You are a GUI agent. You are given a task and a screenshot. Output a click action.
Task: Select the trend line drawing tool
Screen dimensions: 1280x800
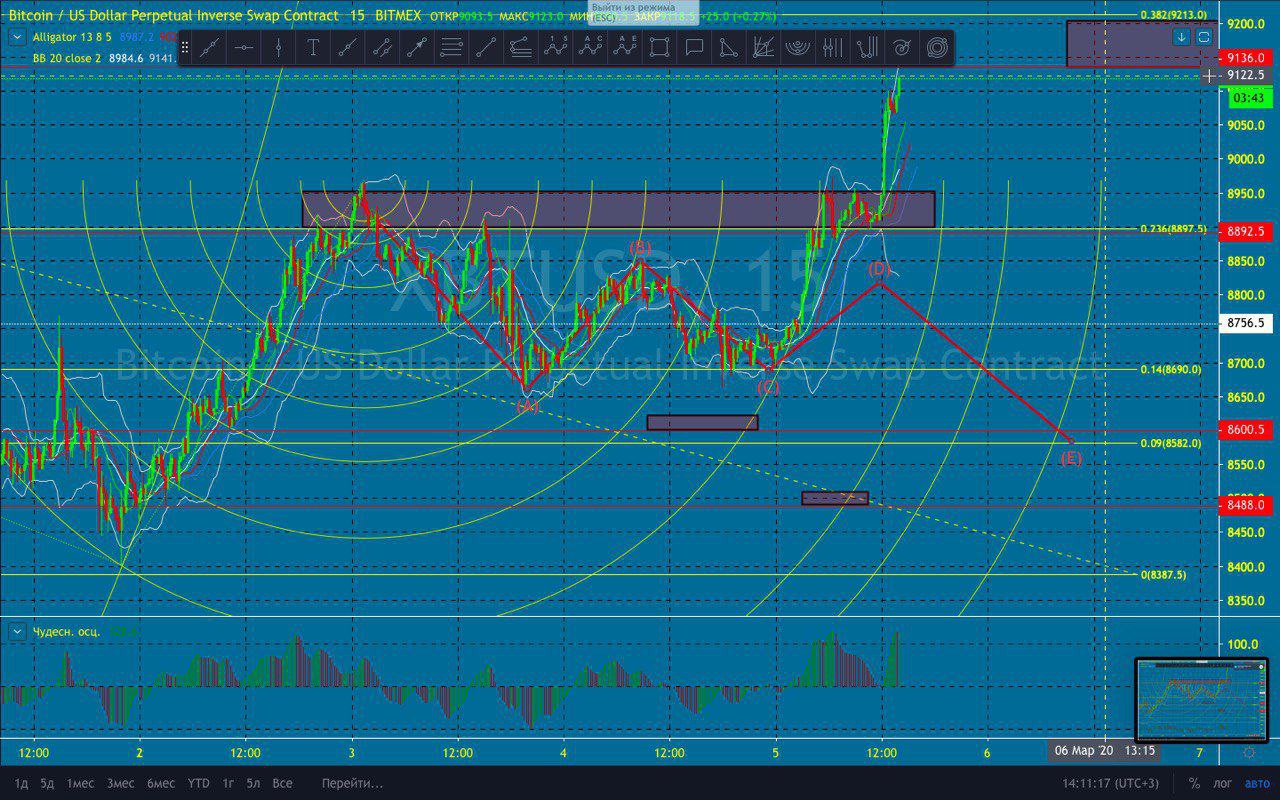tap(208, 47)
